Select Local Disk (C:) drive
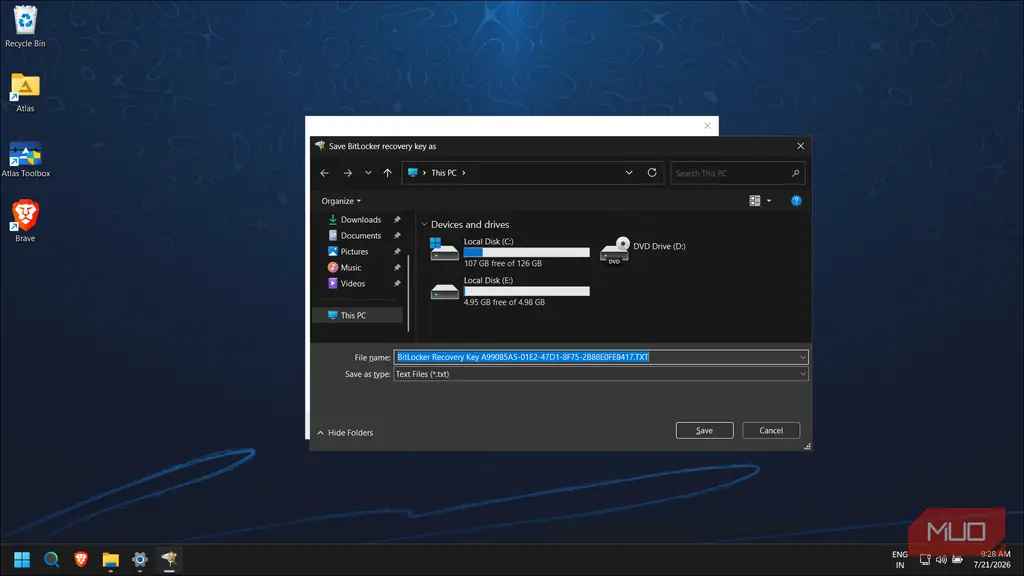Image resolution: width=1024 pixels, height=576 pixels. (509, 252)
